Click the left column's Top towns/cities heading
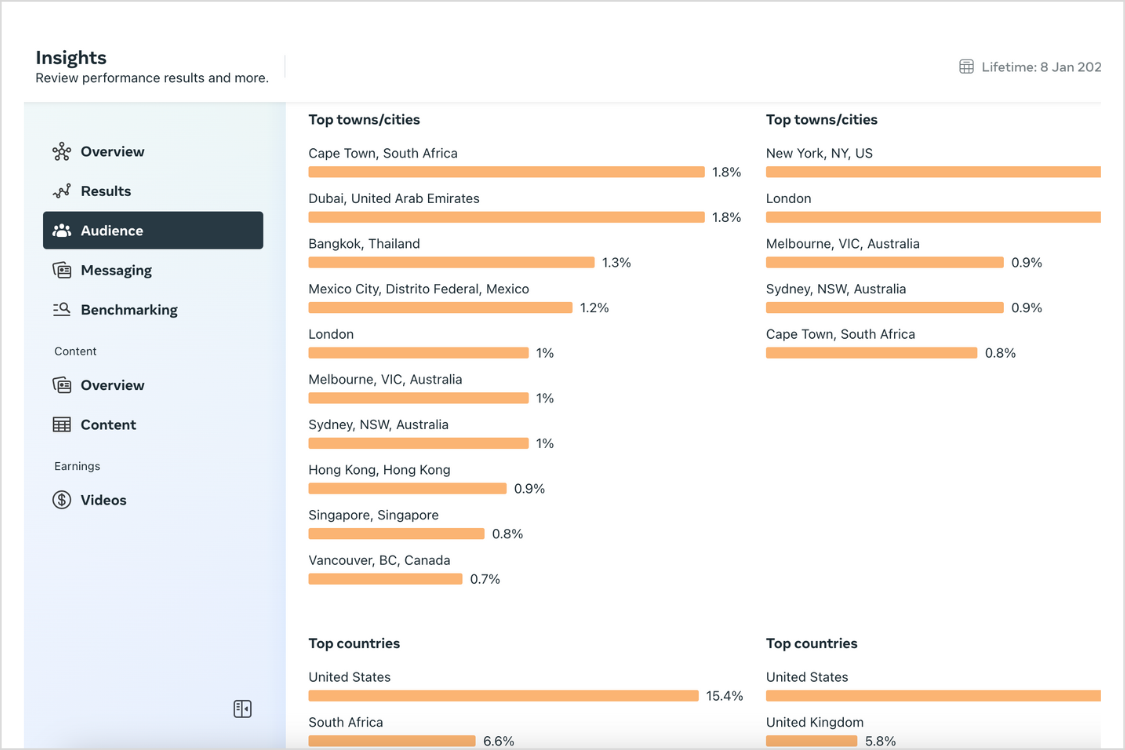Screen dimensions: 1125x750 pyautogui.click(x=364, y=120)
